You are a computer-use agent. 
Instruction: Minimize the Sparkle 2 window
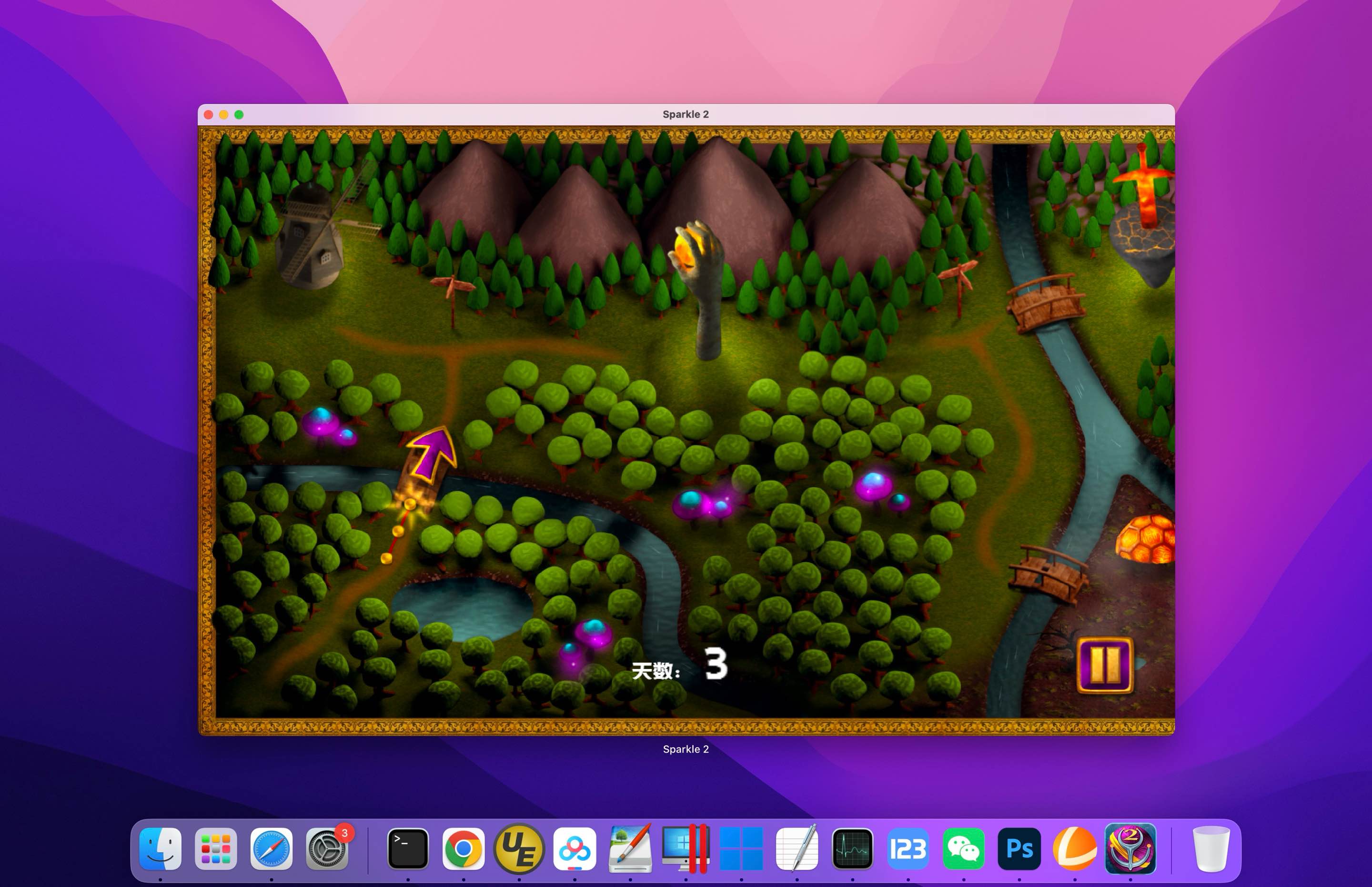[x=223, y=115]
